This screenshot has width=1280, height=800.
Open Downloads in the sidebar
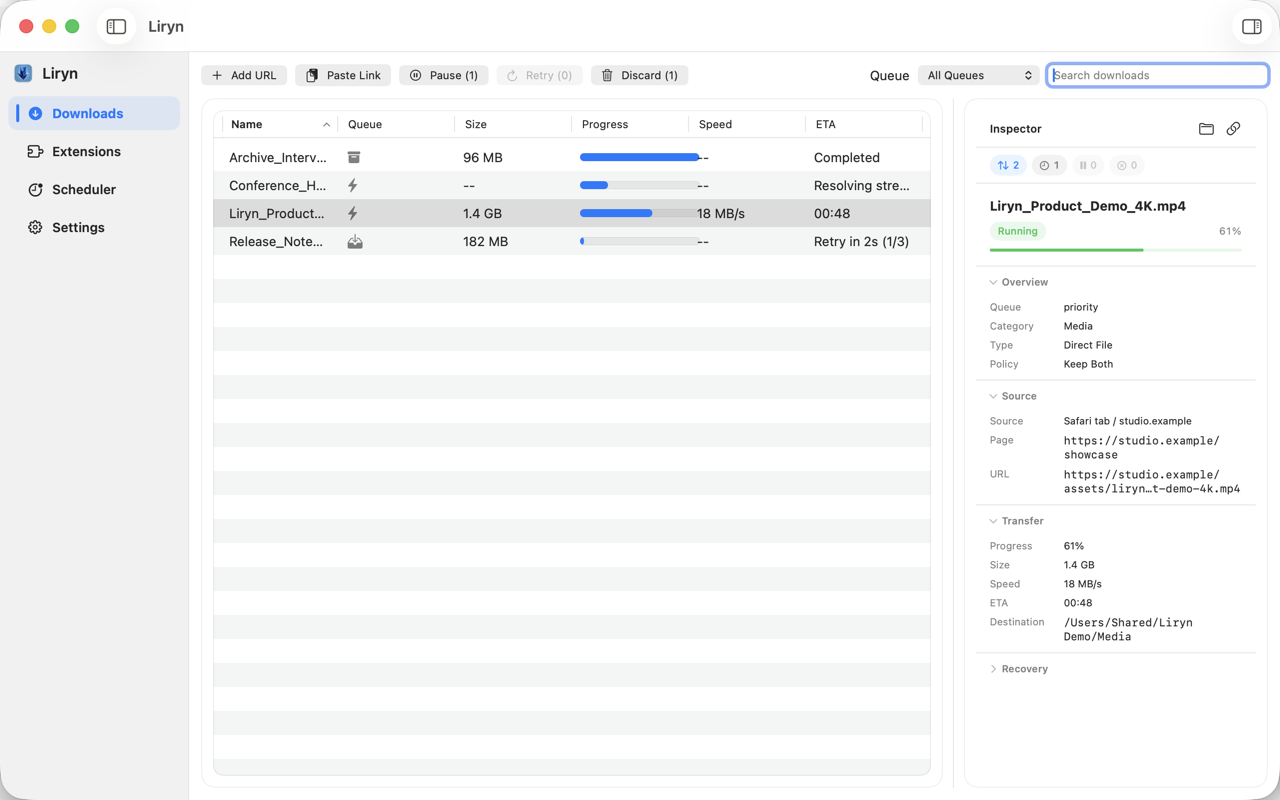point(94,113)
